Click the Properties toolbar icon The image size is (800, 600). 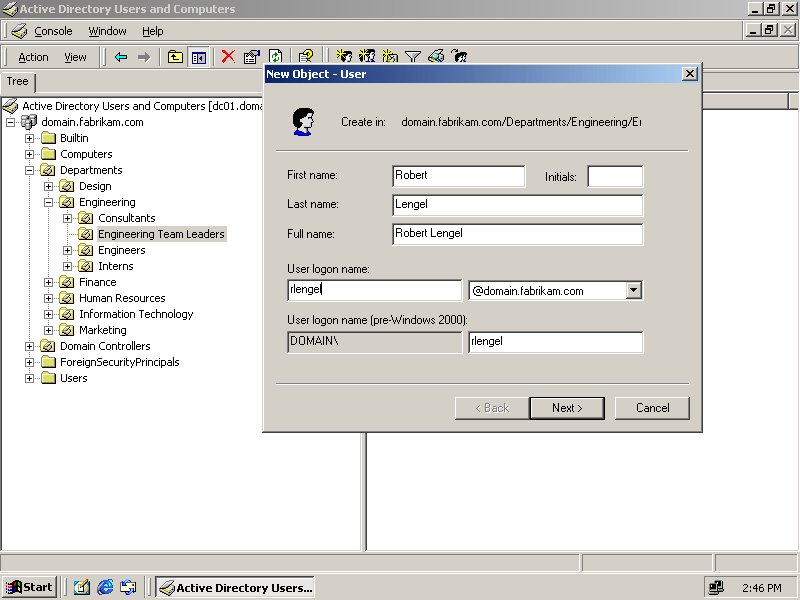coord(252,57)
